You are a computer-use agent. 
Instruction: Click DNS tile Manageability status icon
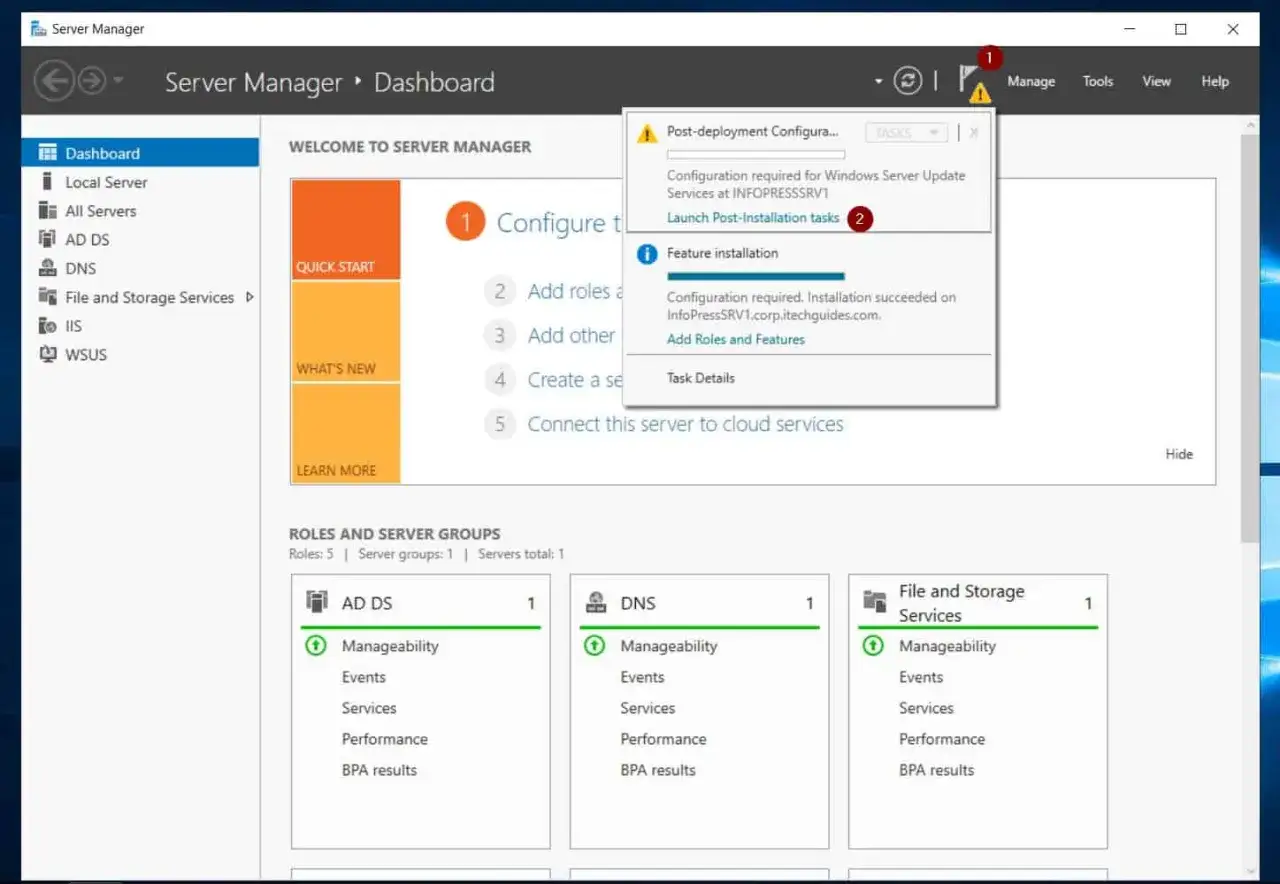[x=595, y=646]
